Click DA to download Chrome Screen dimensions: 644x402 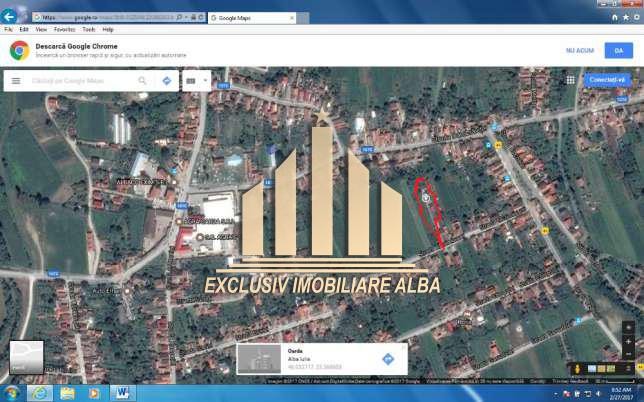point(619,51)
